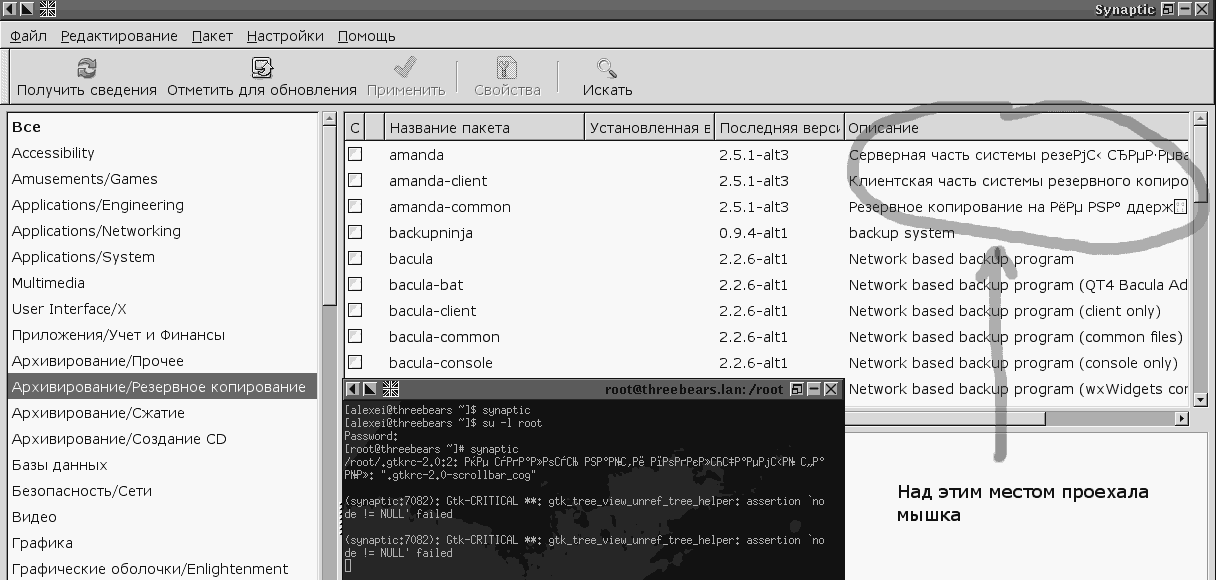
Task: Mark the backupninja package checkbox
Action: coord(355,233)
